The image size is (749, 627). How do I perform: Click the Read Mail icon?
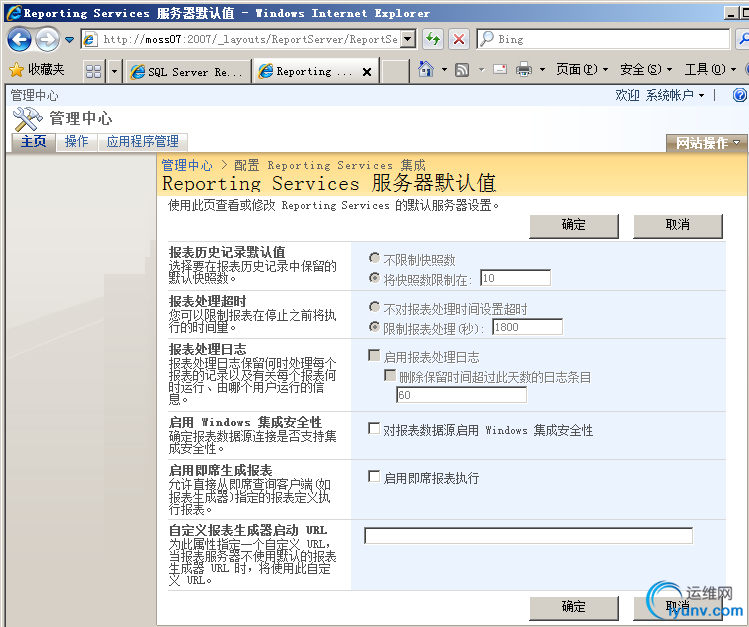pos(500,70)
